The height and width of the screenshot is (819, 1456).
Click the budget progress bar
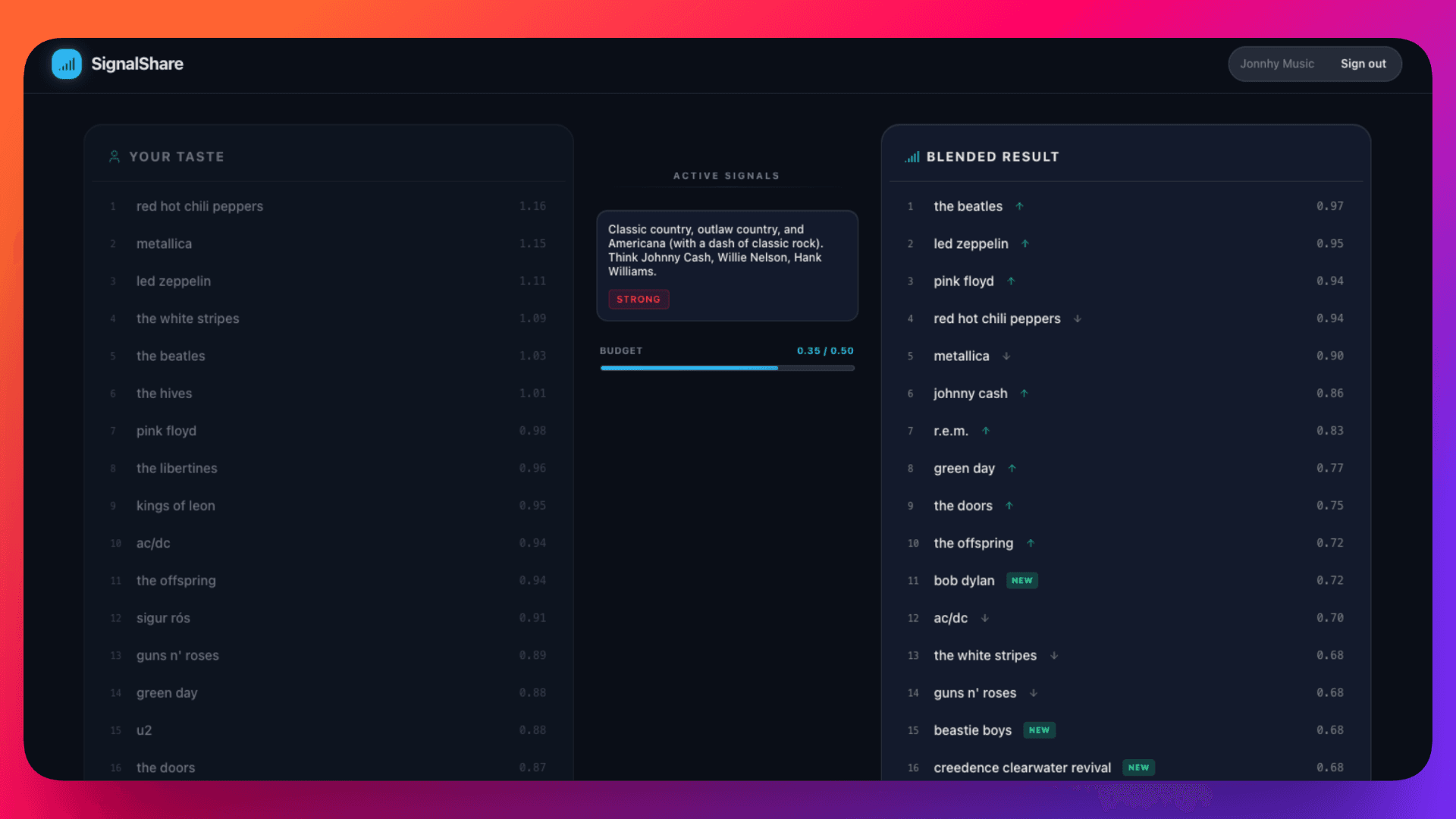pyautogui.click(x=727, y=368)
